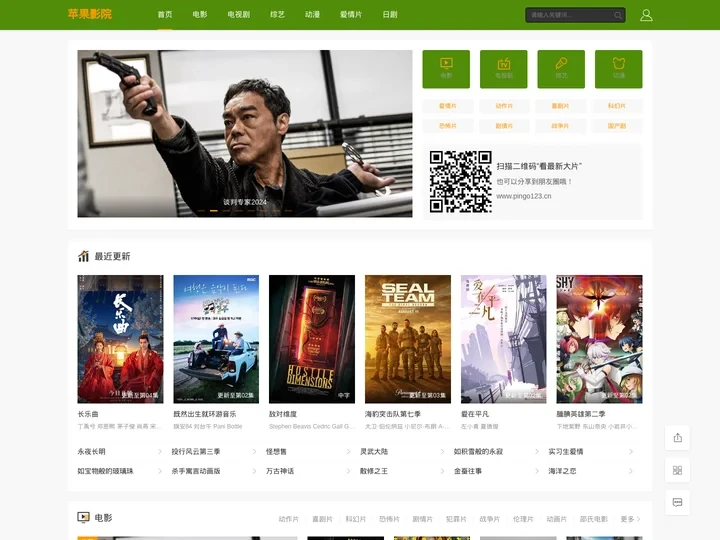Image resolution: width=720 pixels, height=540 pixels.
Task: Select the 综艺 nav tab in header
Action: pos(277,15)
